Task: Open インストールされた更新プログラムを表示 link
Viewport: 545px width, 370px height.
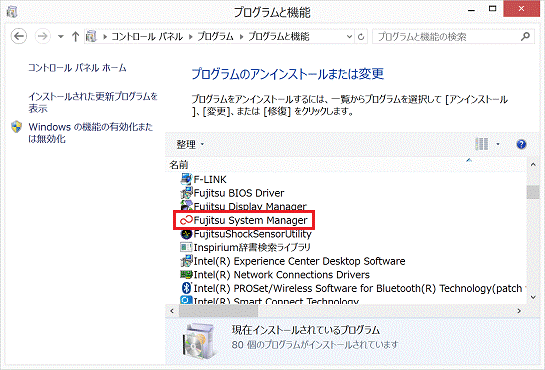Action: (x=93, y=102)
